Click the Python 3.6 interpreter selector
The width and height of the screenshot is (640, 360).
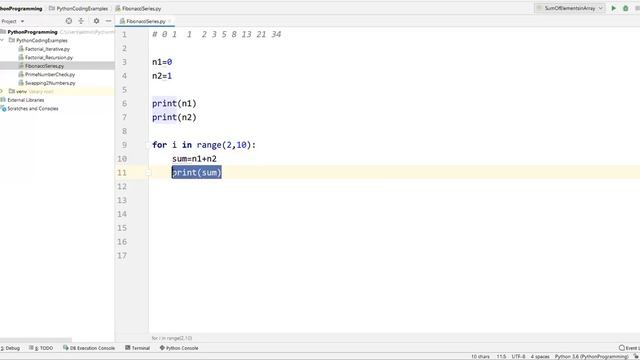pos(591,357)
